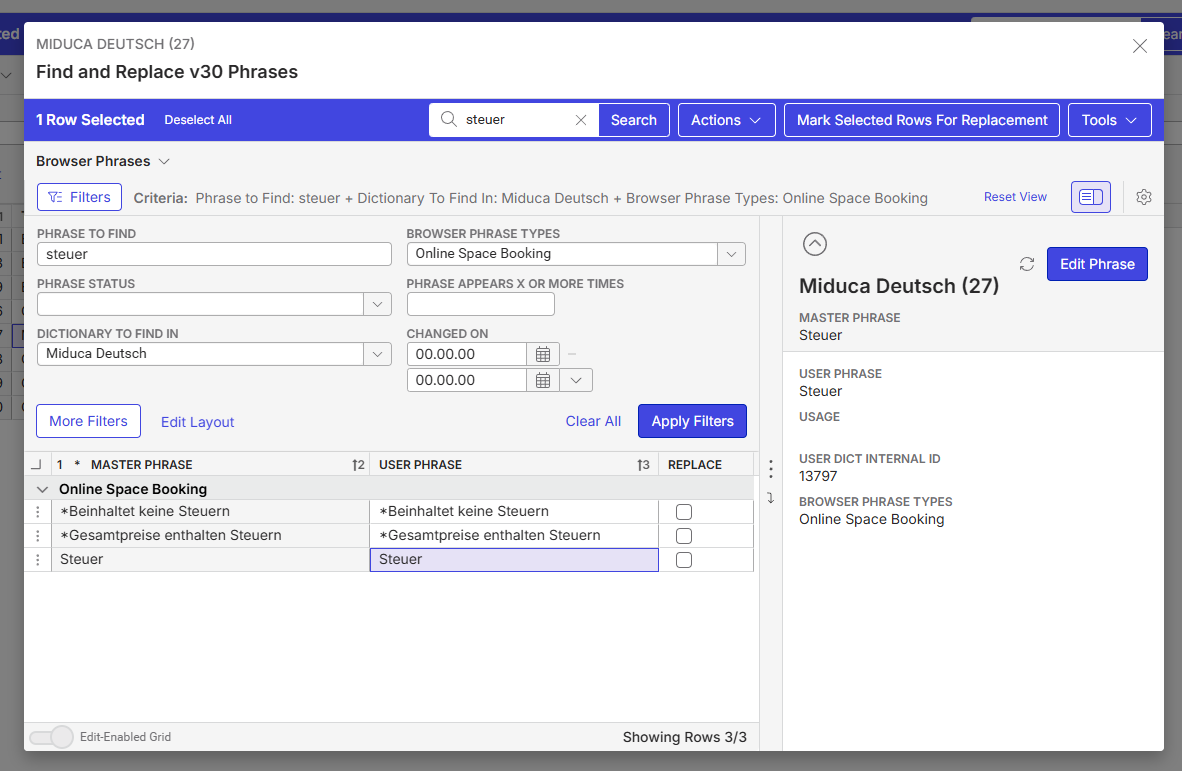Click the User Dict Internal ID value 13797
The image size is (1182, 771).
(x=818, y=476)
